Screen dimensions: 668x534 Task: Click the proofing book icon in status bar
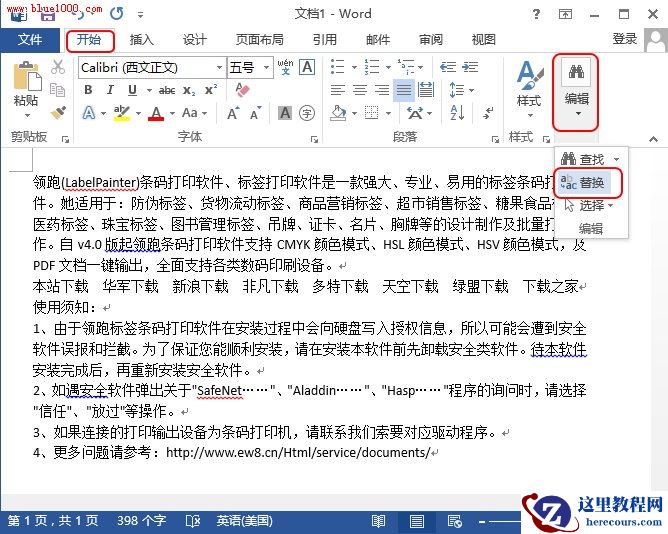coord(193,521)
